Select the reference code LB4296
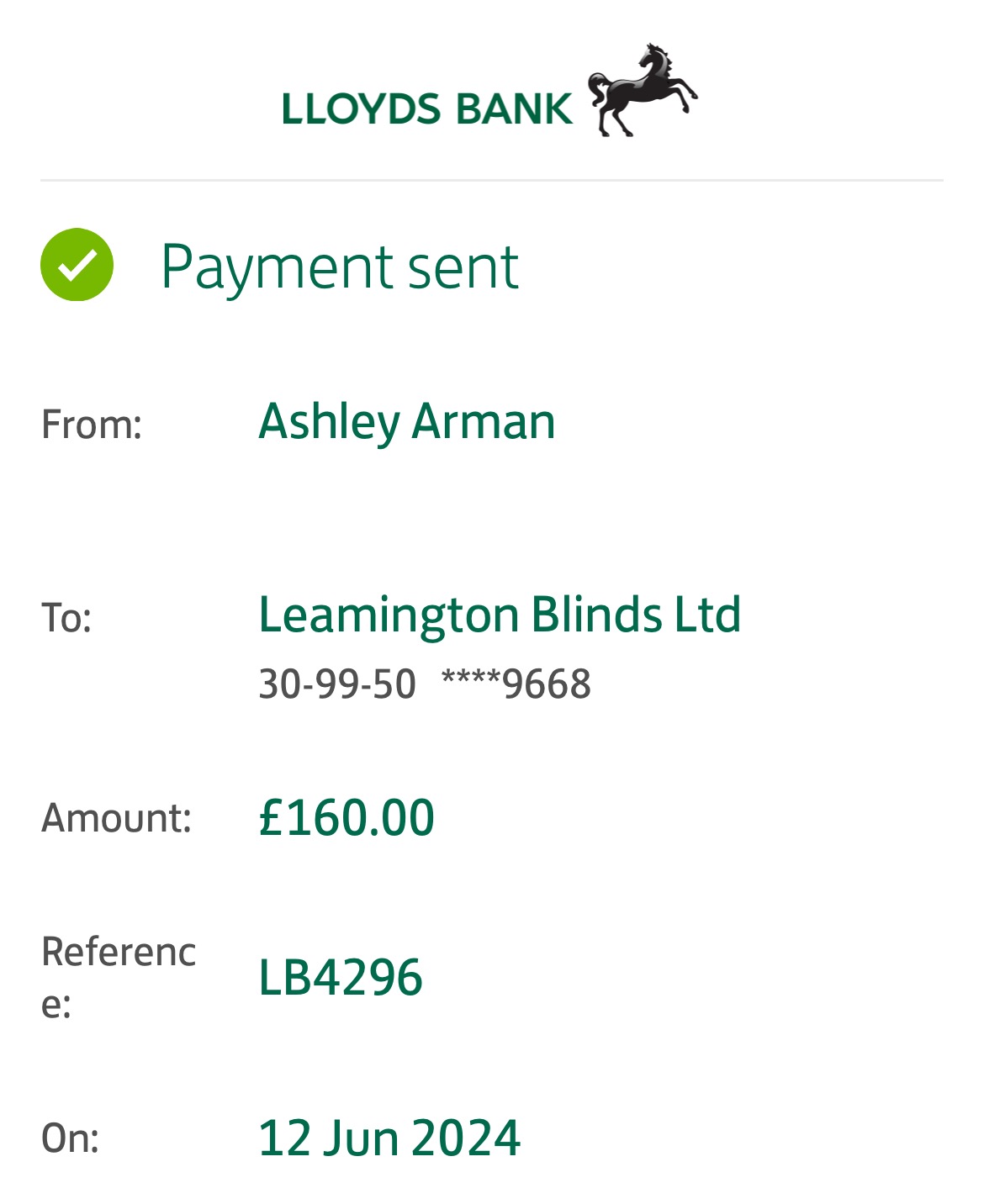 [341, 978]
